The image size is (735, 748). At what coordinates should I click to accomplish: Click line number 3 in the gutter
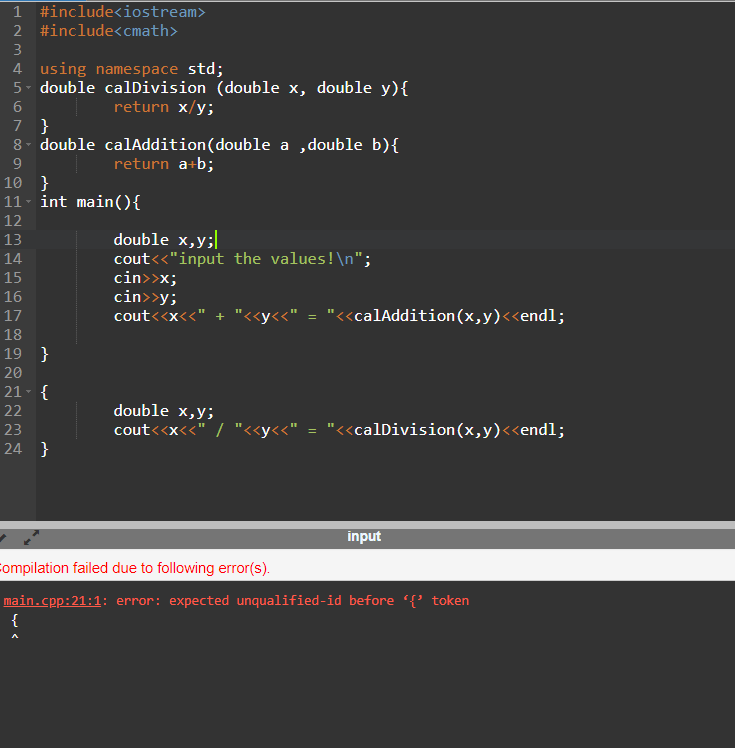click(x=17, y=50)
